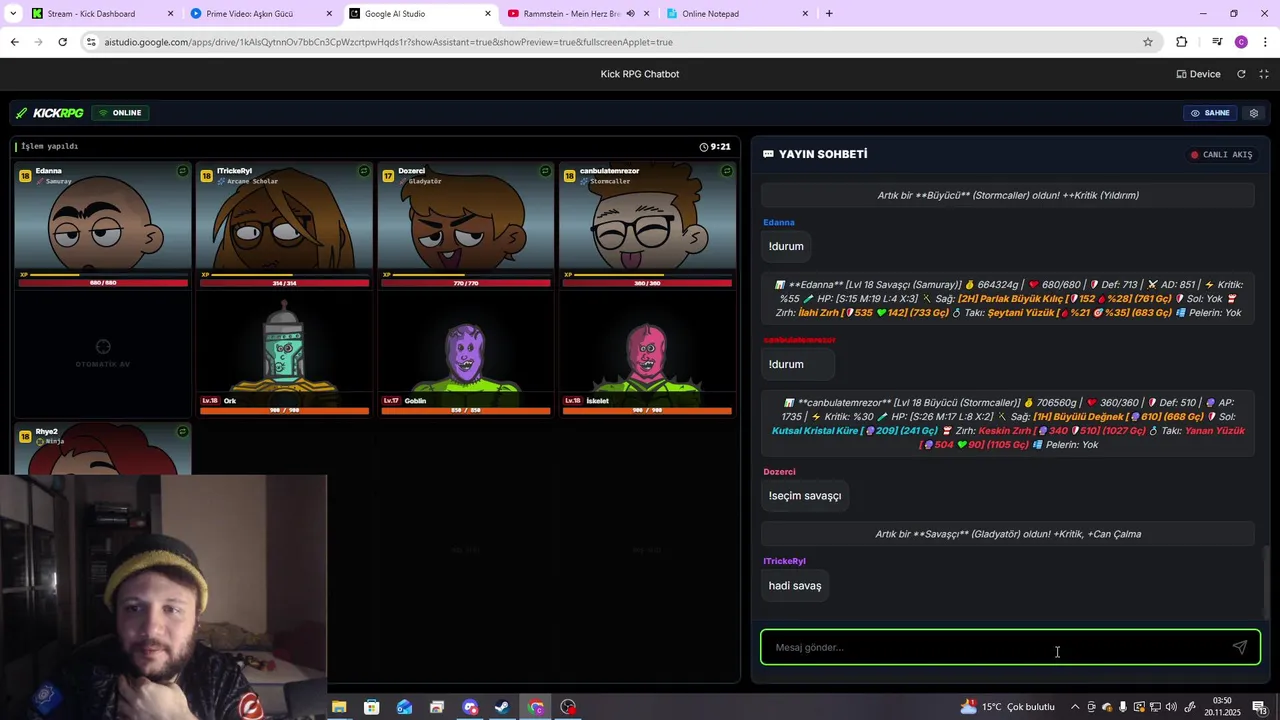Click the refresh icon on Edanna's card
This screenshot has width=1280, height=720.
point(182,171)
